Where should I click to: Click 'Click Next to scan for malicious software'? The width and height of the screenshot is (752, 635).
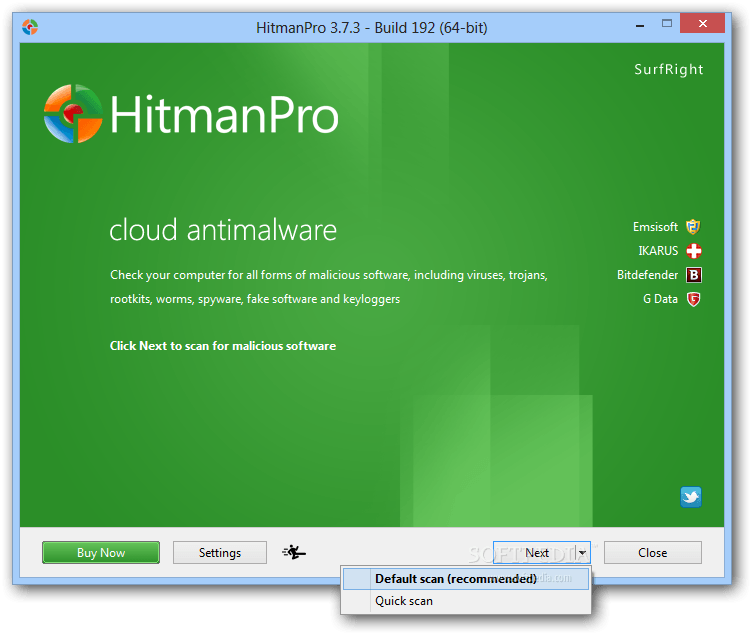tap(223, 346)
